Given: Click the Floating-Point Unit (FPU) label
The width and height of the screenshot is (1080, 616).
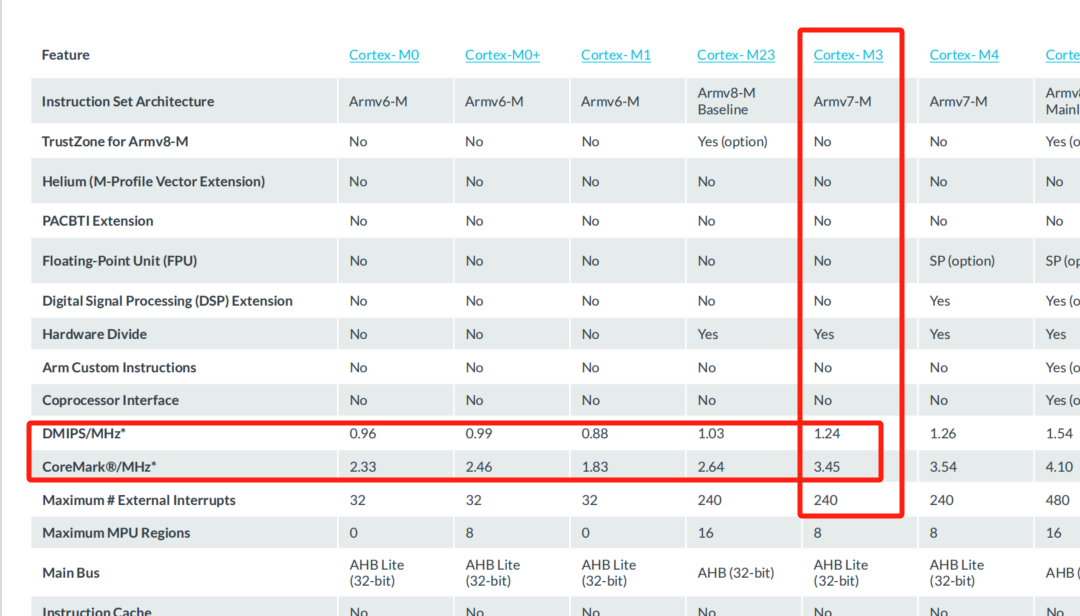Looking at the screenshot, I should pos(120,260).
